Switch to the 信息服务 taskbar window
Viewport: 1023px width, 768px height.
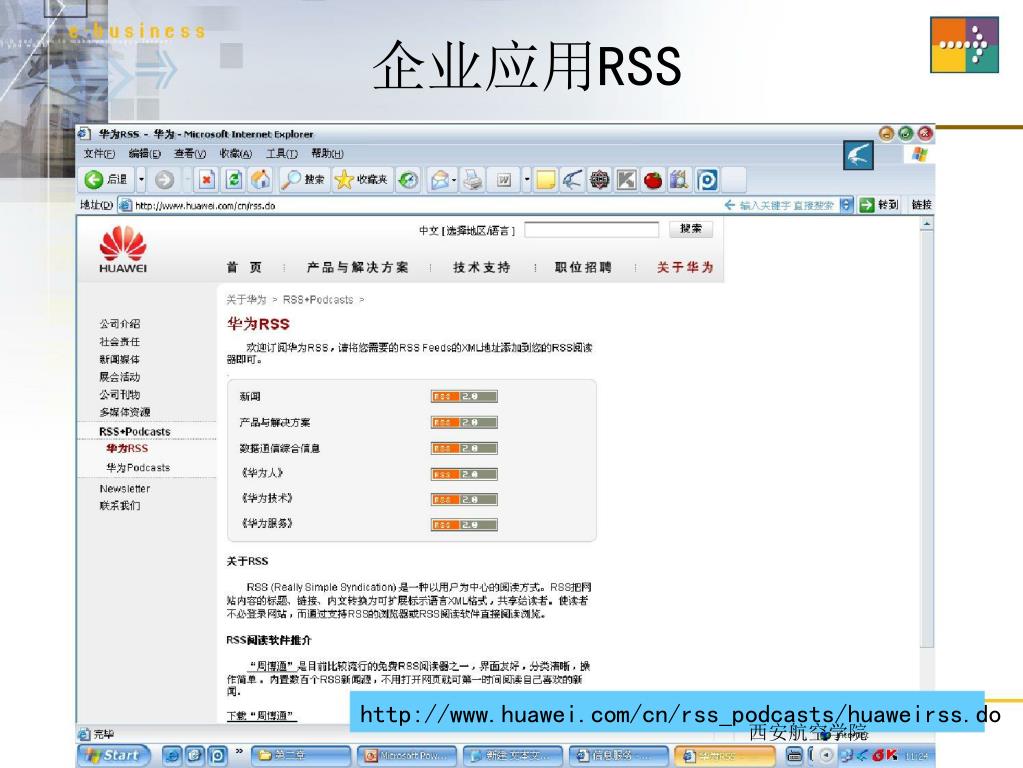tap(618, 756)
